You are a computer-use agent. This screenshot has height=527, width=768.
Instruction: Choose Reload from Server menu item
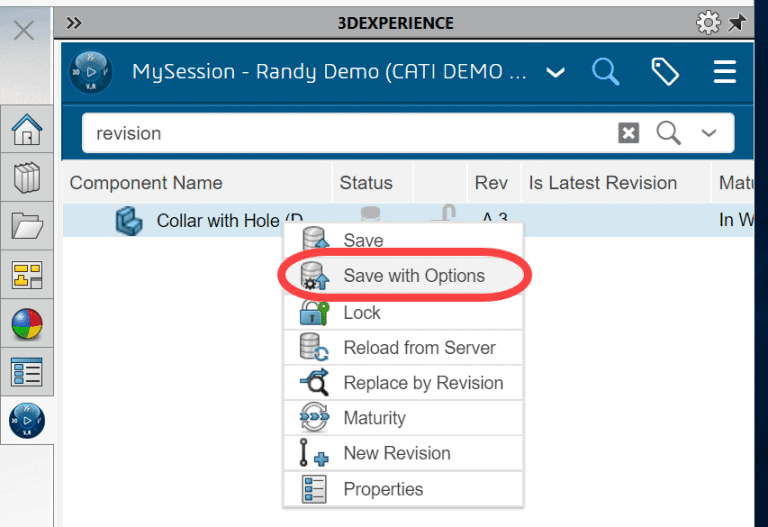(x=403, y=348)
